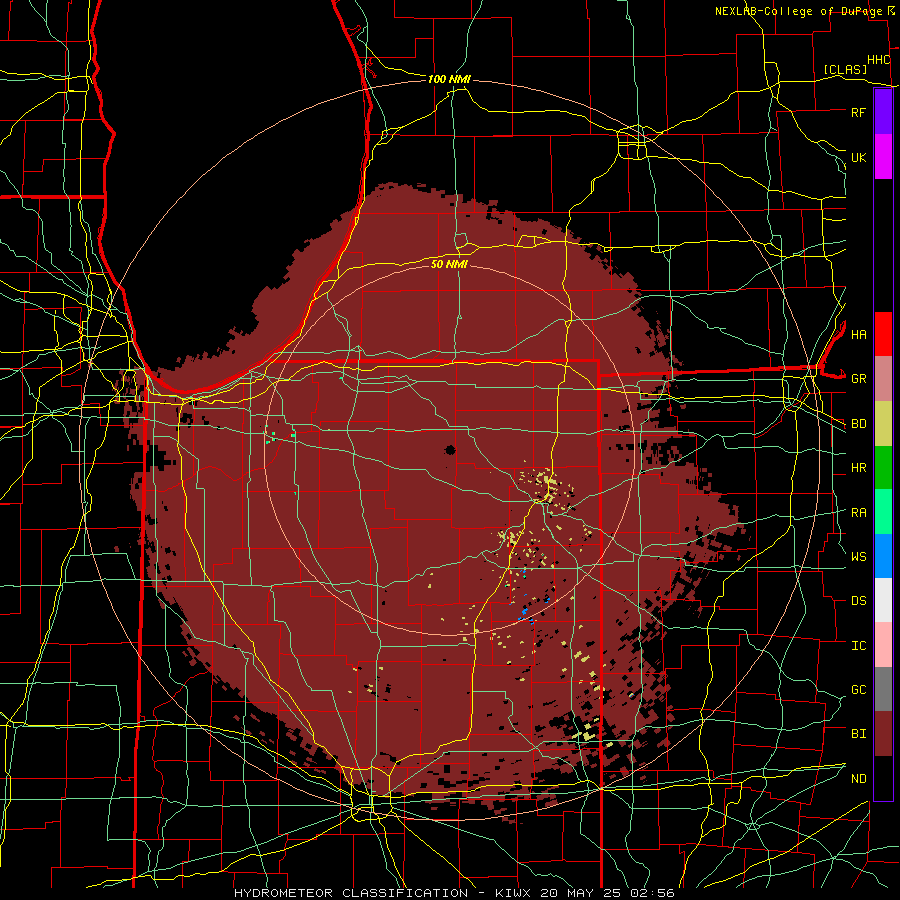Select the BD legend label
The image size is (900, 900).
pyautogui.click(x=858, y=424)
